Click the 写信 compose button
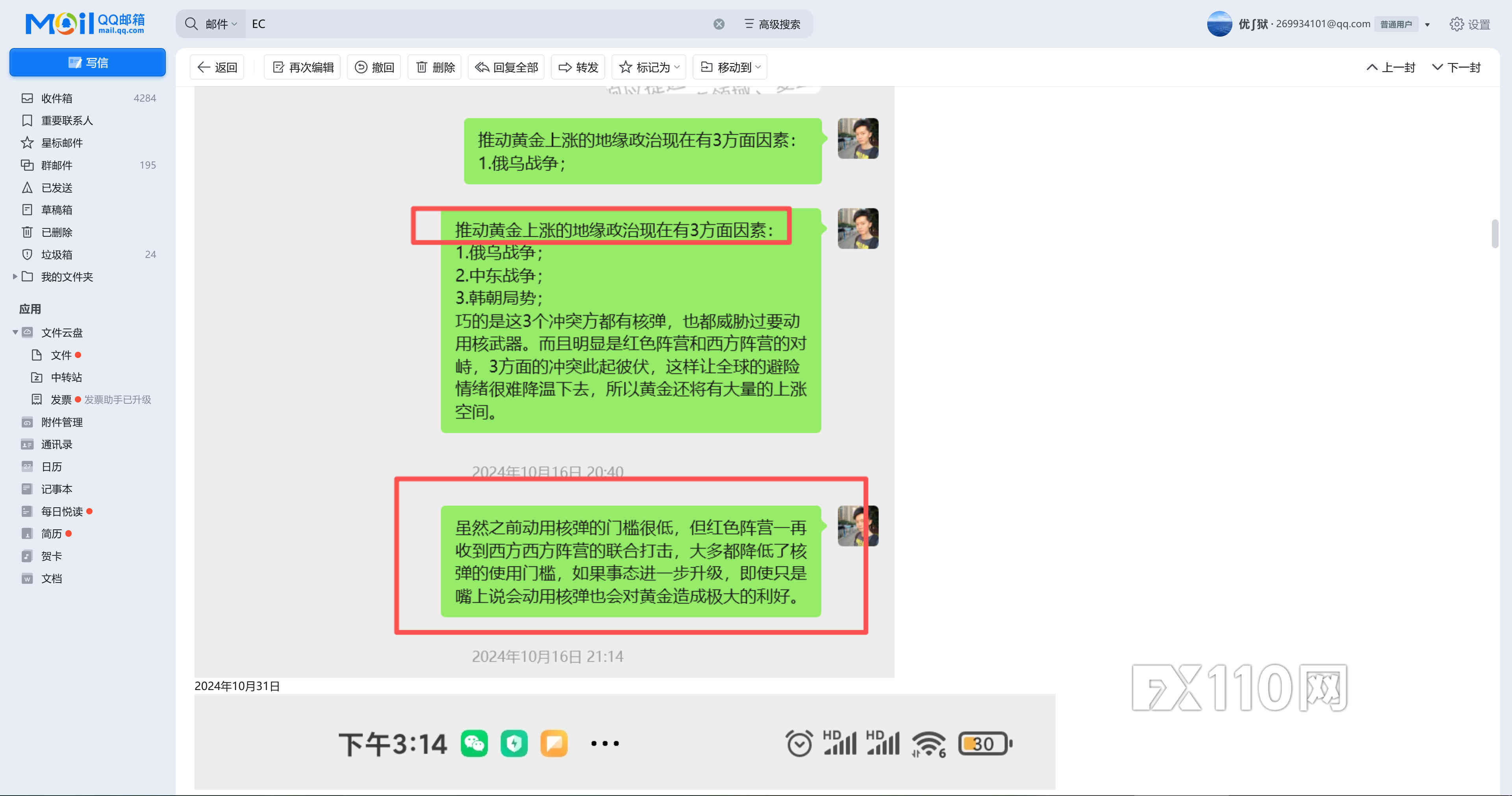 tap(87, 62)
